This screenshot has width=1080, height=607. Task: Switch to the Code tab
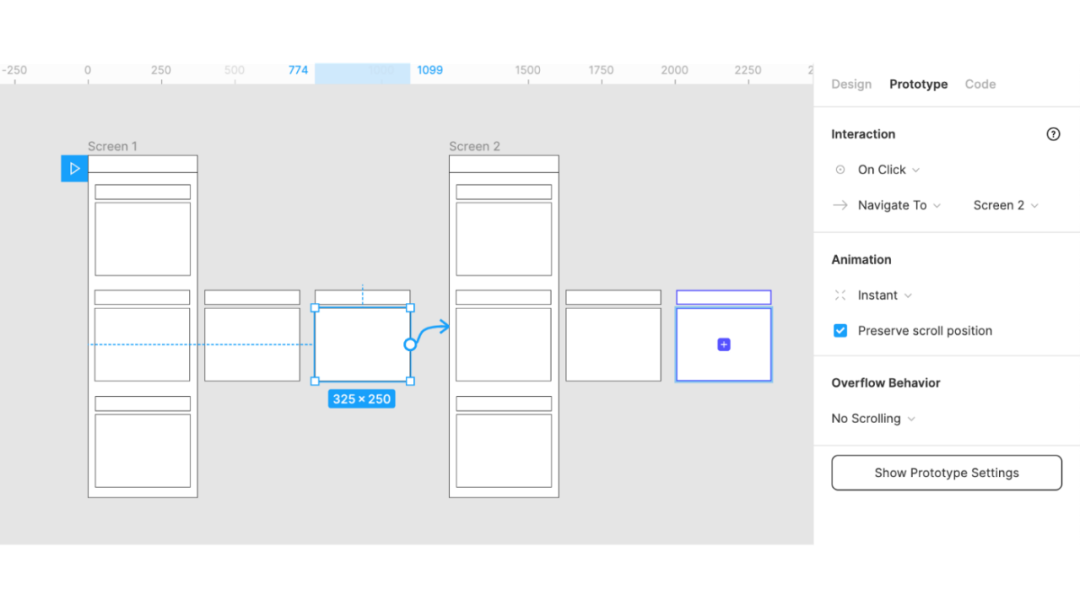tap(980, 84)
